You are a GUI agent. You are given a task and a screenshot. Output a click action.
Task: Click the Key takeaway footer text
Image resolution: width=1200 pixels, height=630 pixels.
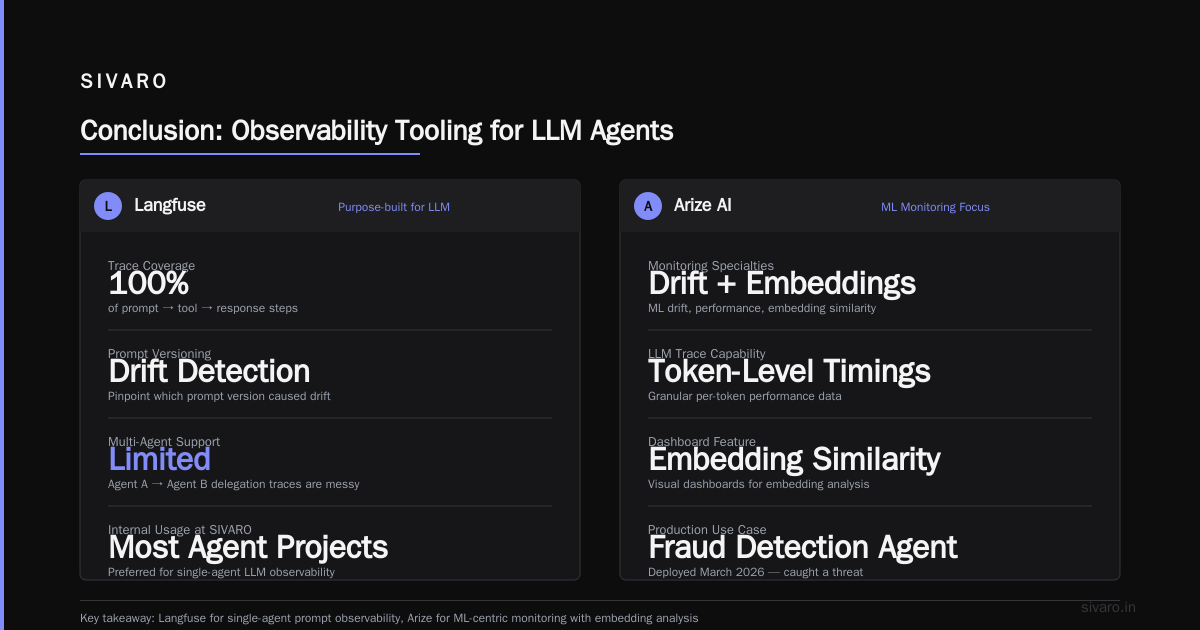coord(389,618)
